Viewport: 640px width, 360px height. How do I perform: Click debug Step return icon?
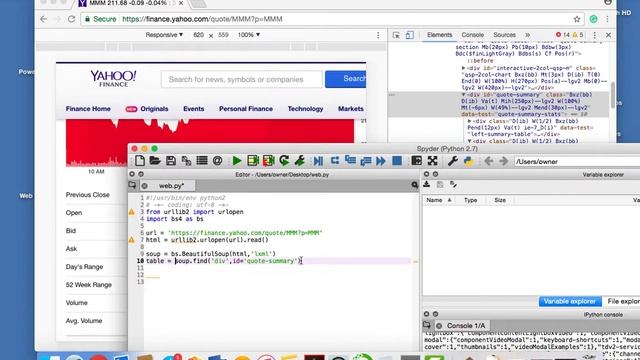tap(366, 161)
